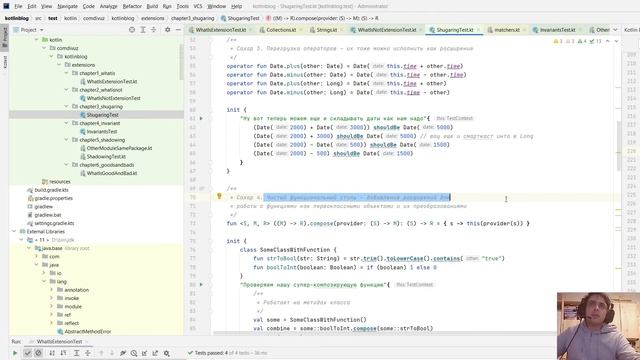Click the yellow warnings indicator in editor corner
Screen dimensions: 640x360
[558, 41]
